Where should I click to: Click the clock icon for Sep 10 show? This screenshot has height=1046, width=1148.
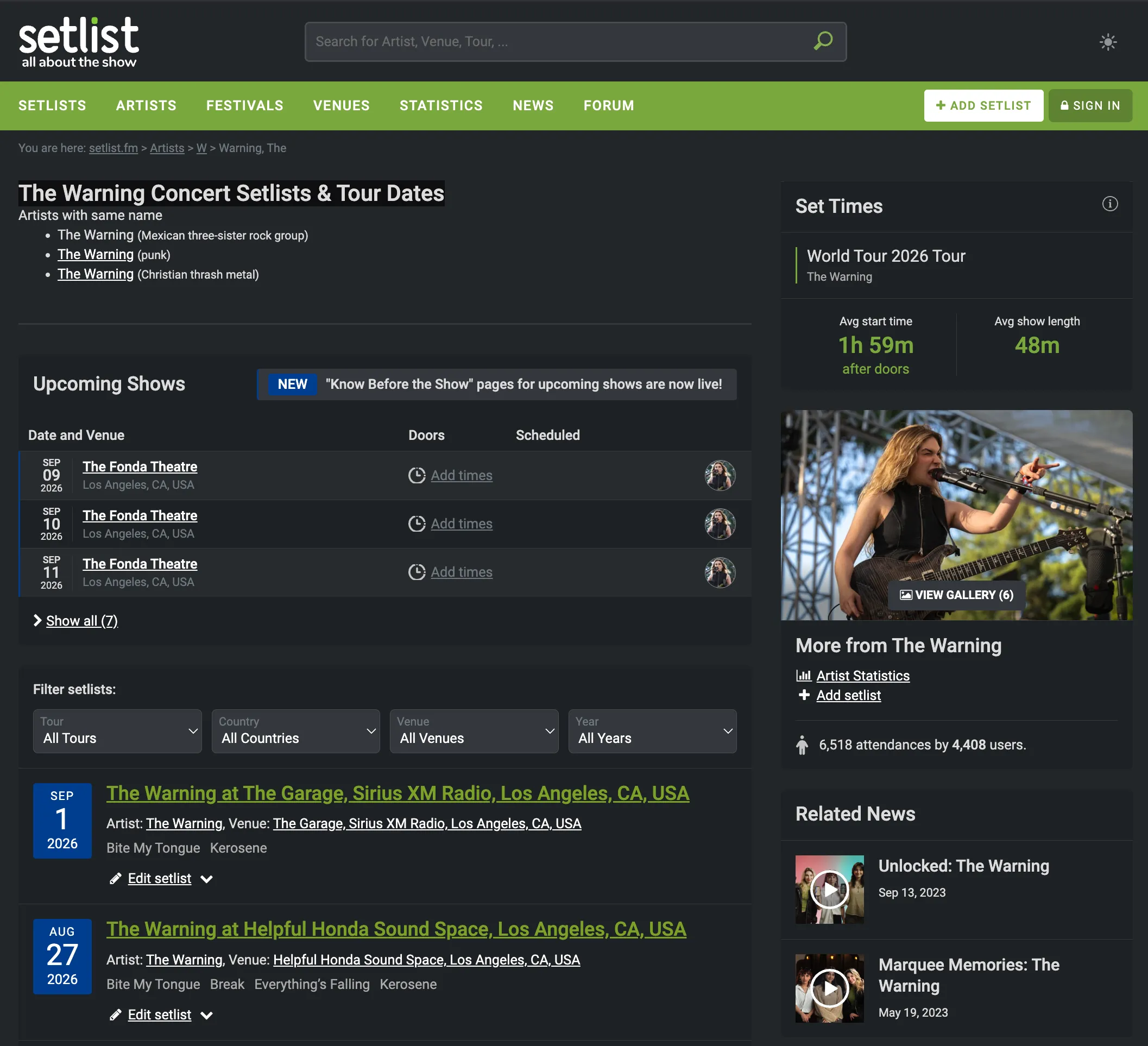417,524
